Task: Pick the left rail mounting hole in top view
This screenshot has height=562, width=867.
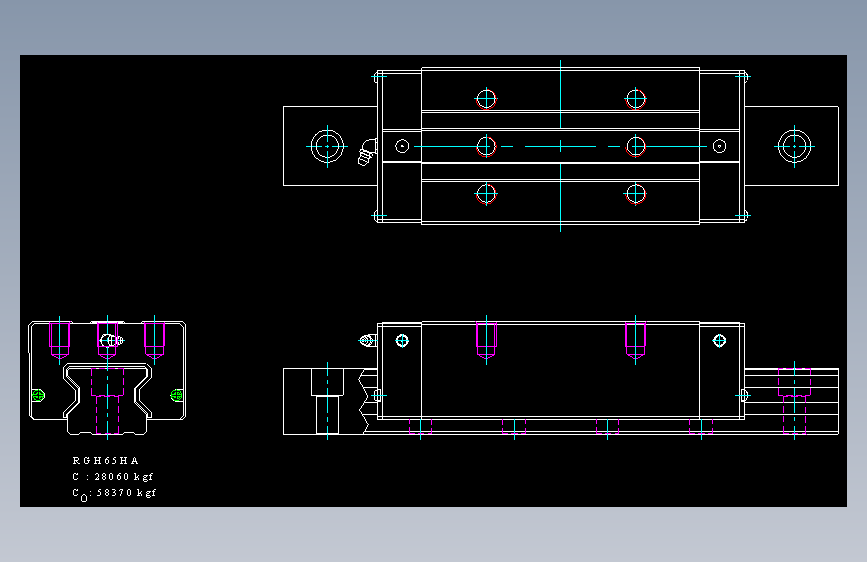Action: (327, 146)
